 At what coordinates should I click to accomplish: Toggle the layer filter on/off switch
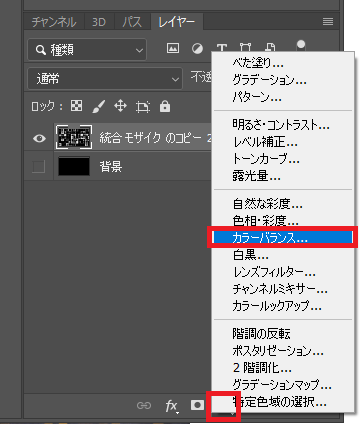[301, 45]
